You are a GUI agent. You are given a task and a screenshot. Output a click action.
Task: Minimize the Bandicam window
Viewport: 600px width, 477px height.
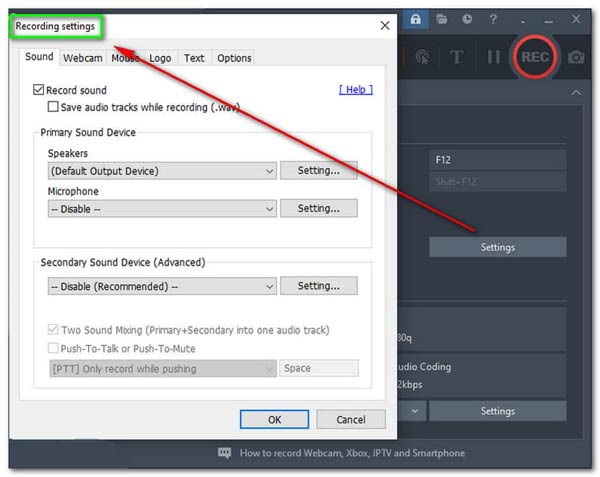[549, 20]
